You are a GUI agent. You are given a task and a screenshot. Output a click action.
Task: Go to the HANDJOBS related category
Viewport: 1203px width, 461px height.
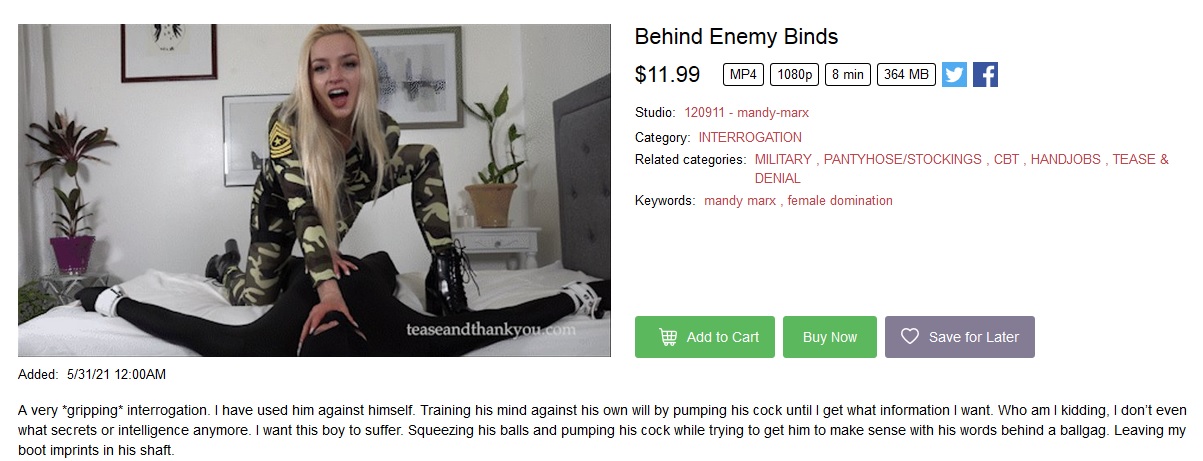(x=1064, y=159)
